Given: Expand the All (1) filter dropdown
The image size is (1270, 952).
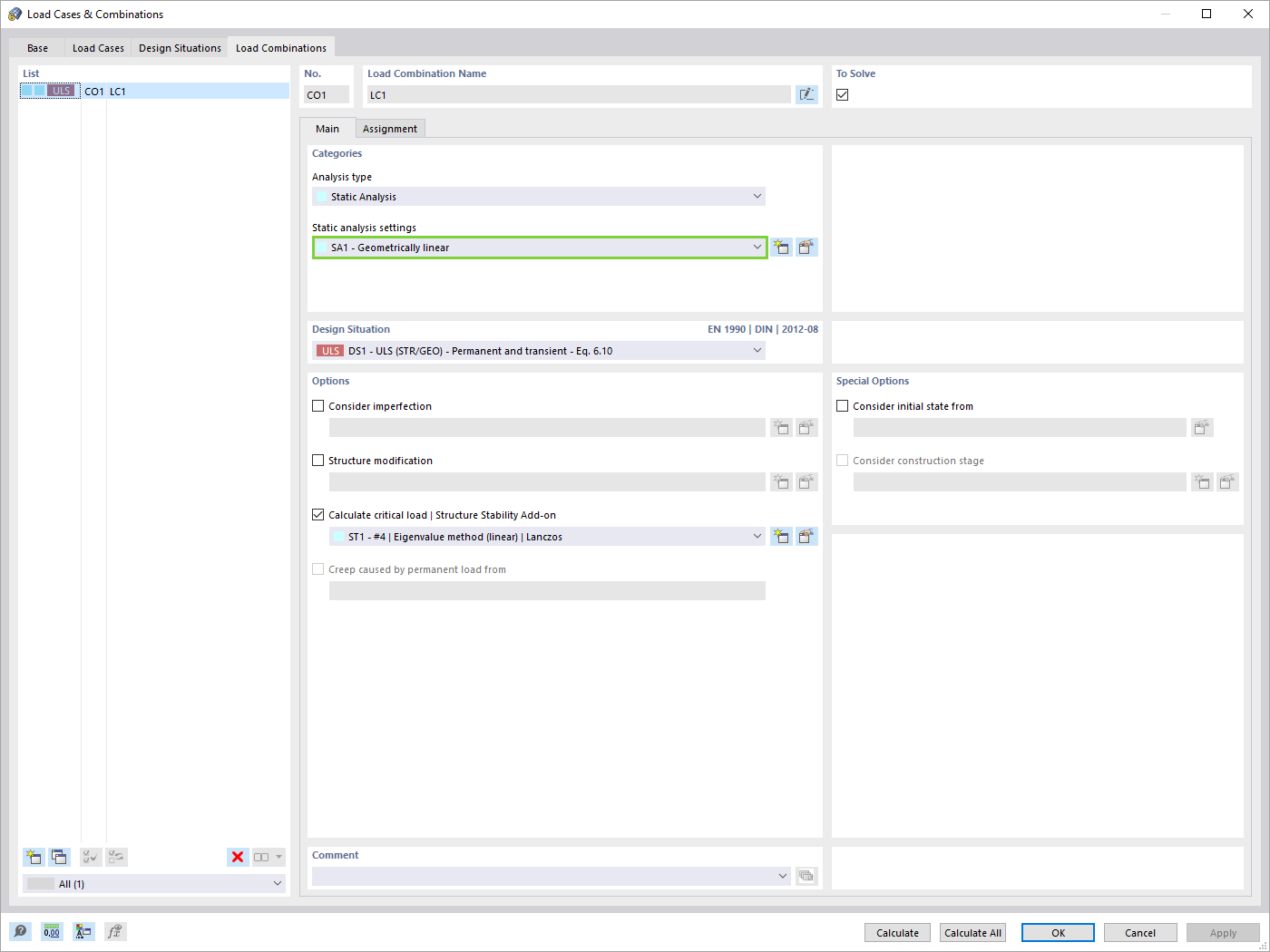Looking at the screenshot, I should pyautogui.click(x=278, y=882).
